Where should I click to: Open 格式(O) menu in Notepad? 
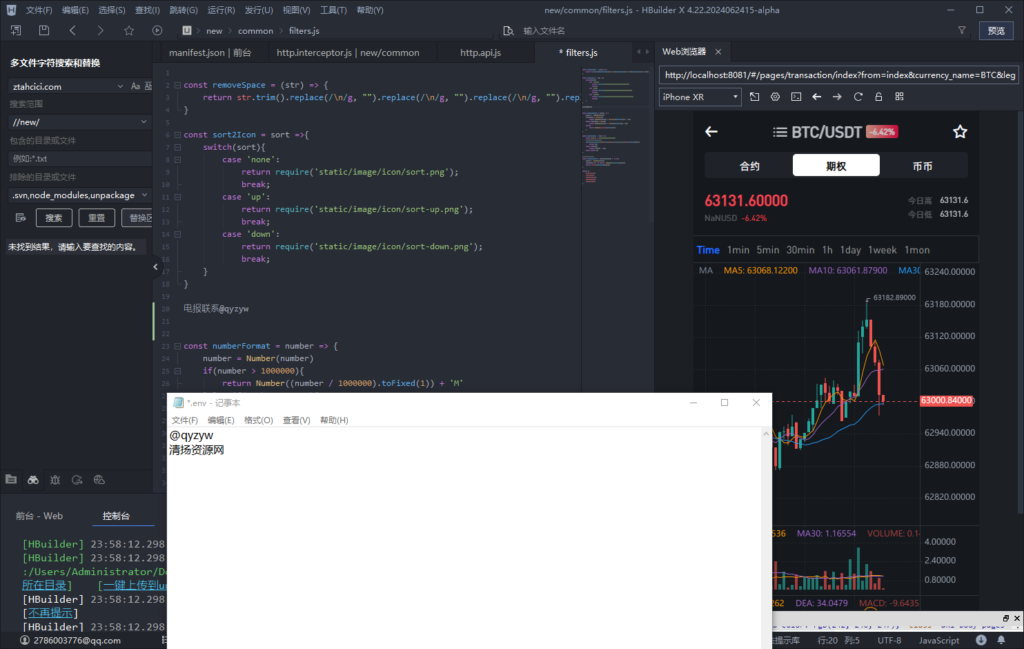259,420
